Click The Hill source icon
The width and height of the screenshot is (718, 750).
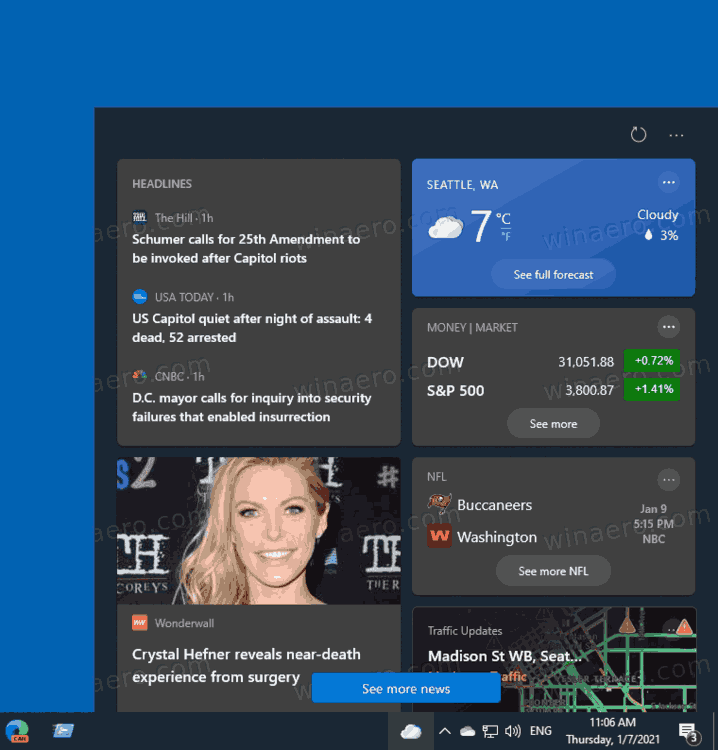tap(139, 218)
